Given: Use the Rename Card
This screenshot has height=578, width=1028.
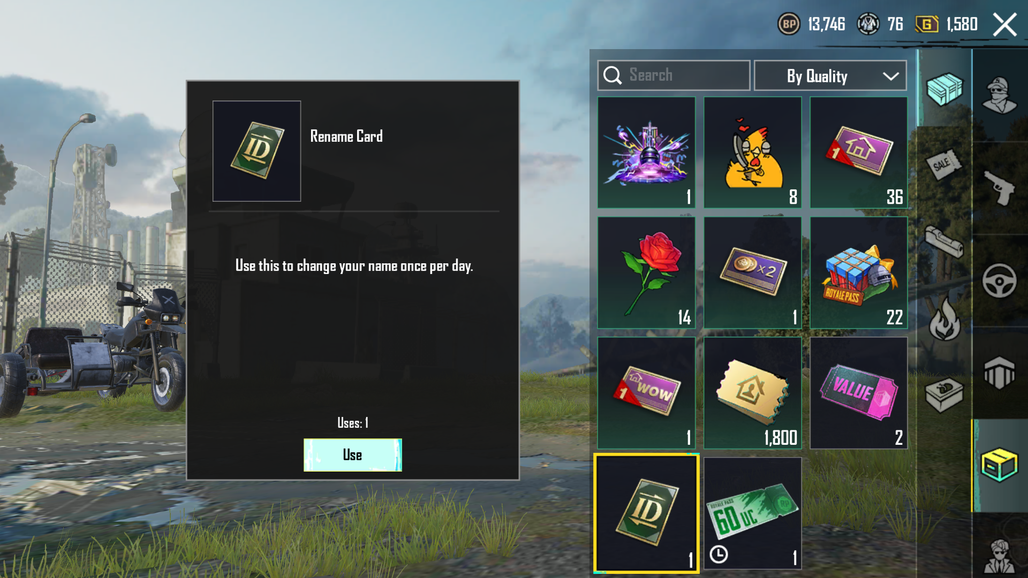Looking at the screenshot, I should coord(353,455).
